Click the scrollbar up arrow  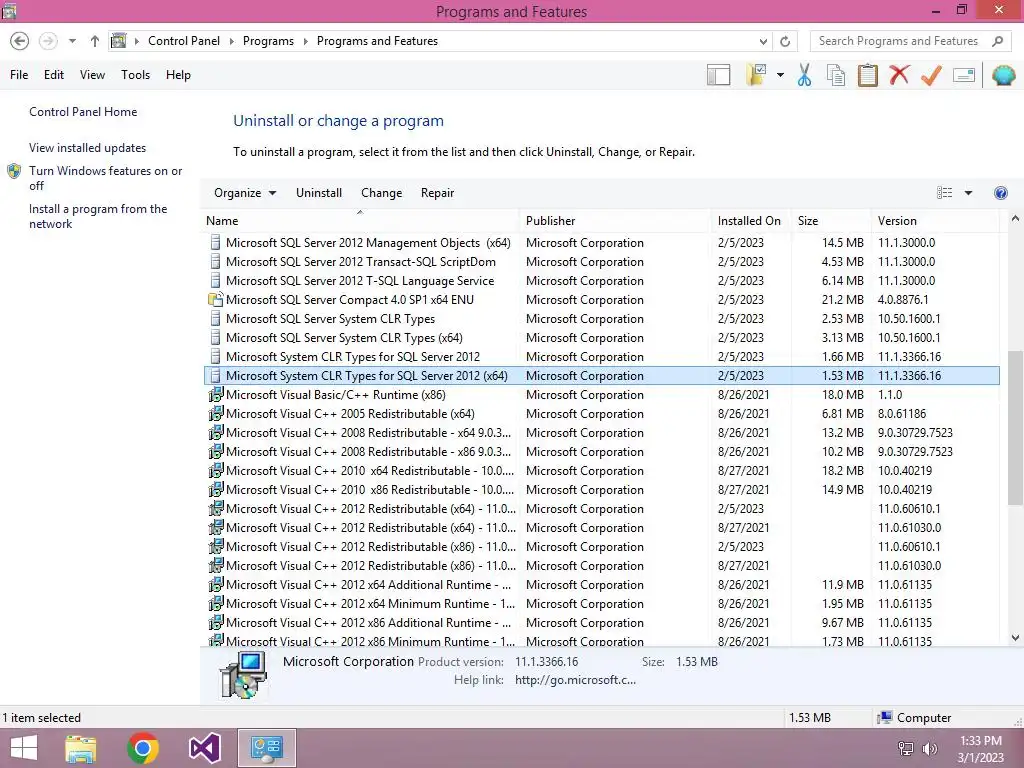pos(1015,219)
